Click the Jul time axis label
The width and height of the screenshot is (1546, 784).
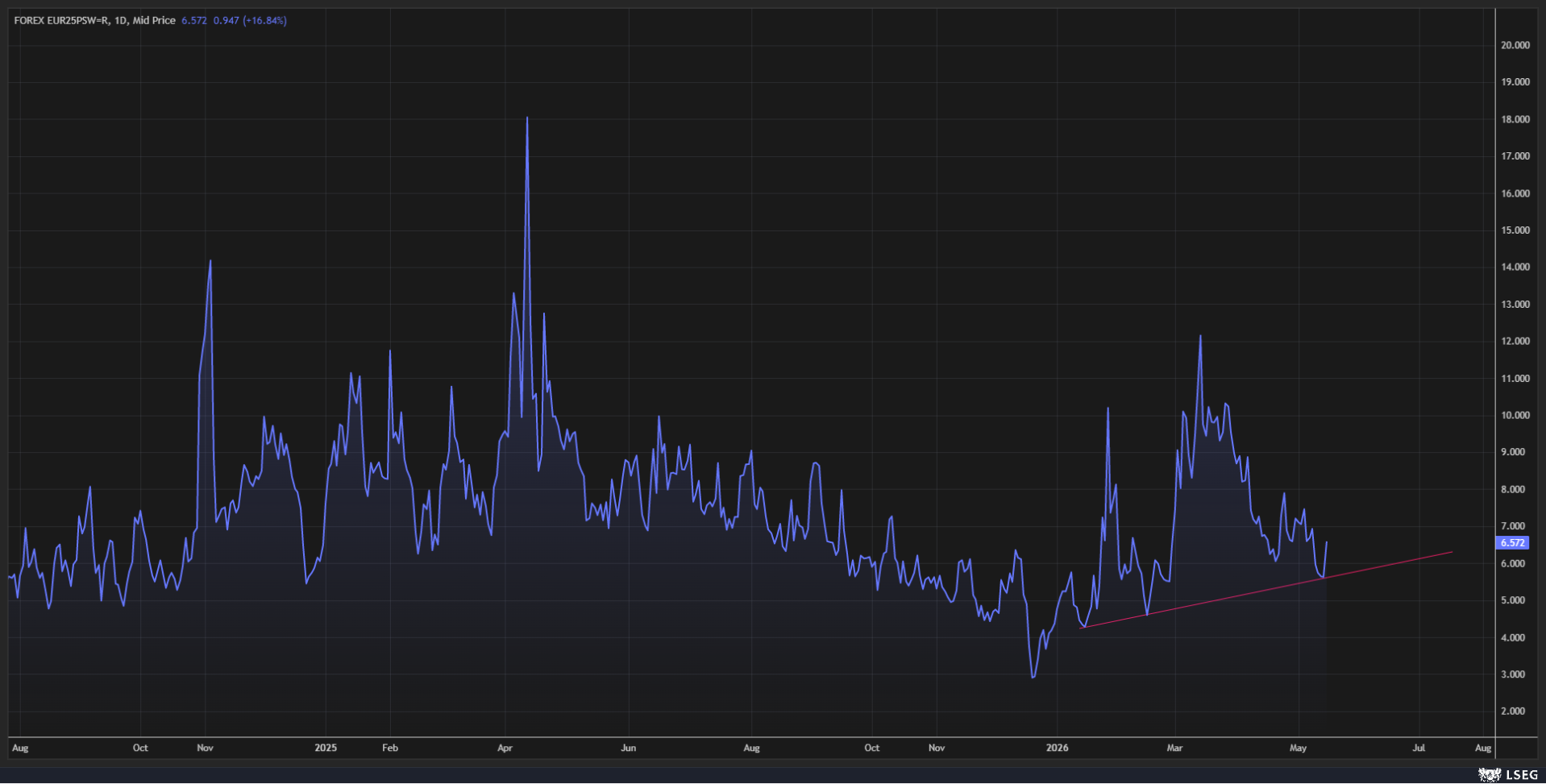tap(1419, 748)
